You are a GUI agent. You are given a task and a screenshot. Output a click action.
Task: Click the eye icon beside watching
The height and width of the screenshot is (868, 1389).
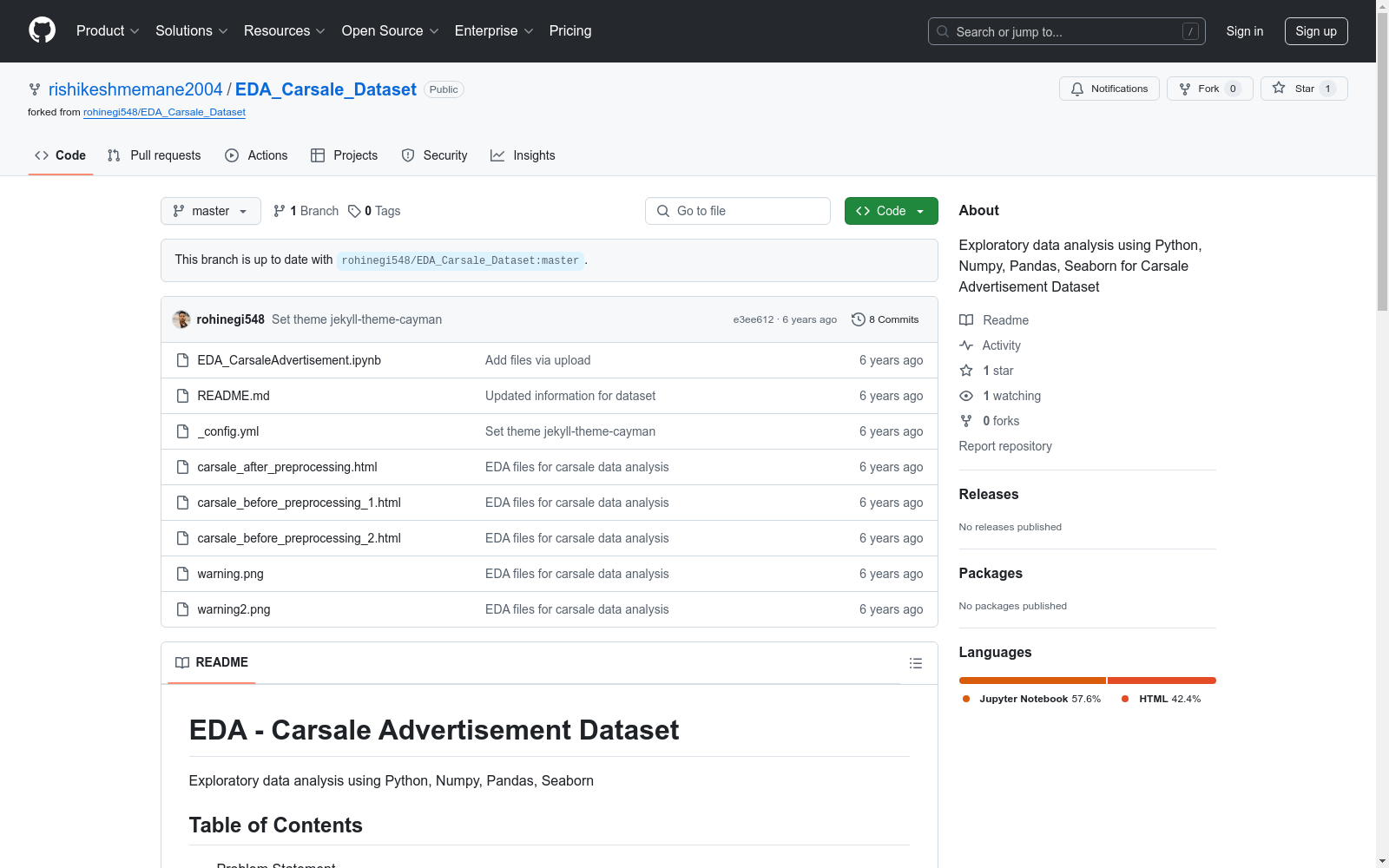pyautogui.click(x=966, y=396)
